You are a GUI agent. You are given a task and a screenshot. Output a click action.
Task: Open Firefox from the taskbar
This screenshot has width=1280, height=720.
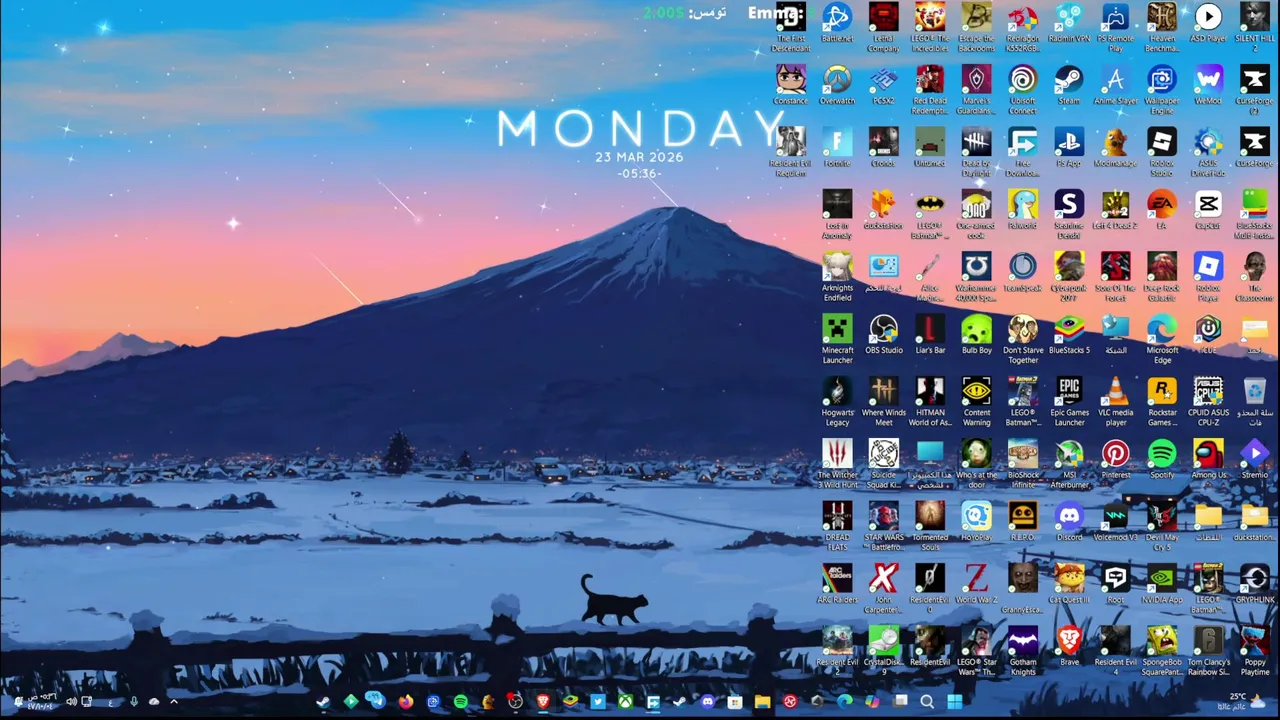tap(405, 702)
